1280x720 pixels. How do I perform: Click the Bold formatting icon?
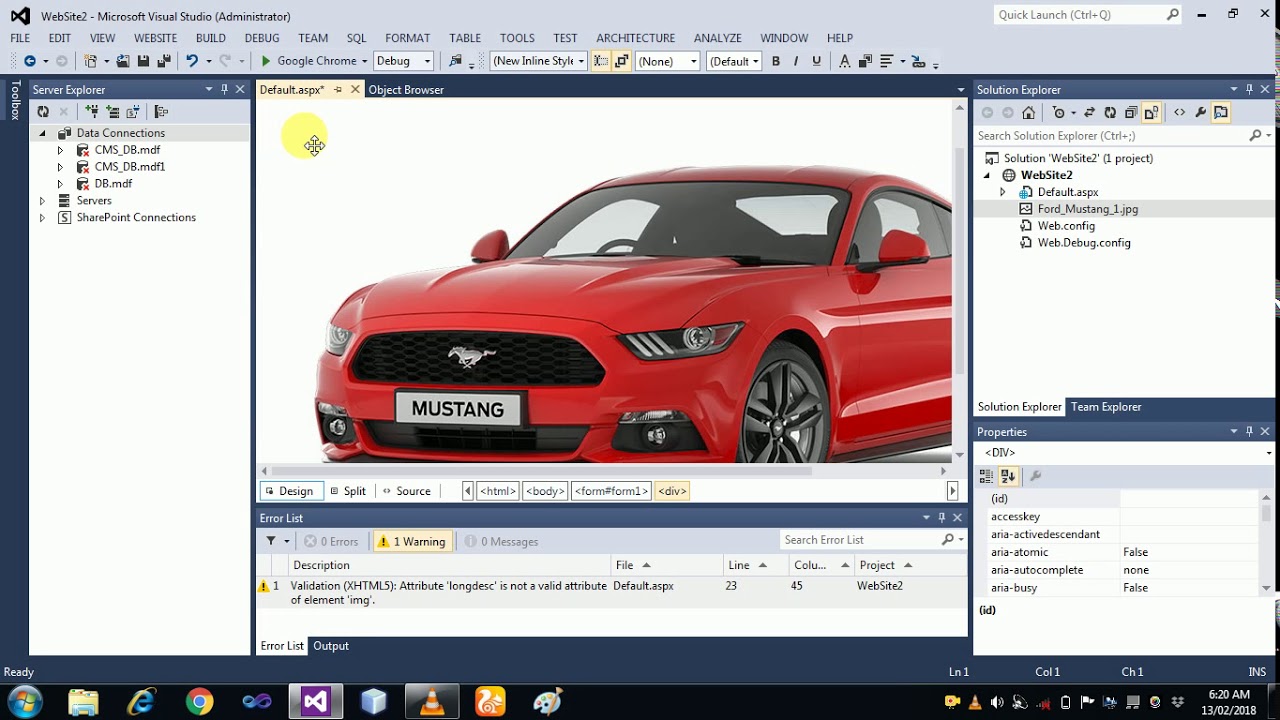pos(775,61)
